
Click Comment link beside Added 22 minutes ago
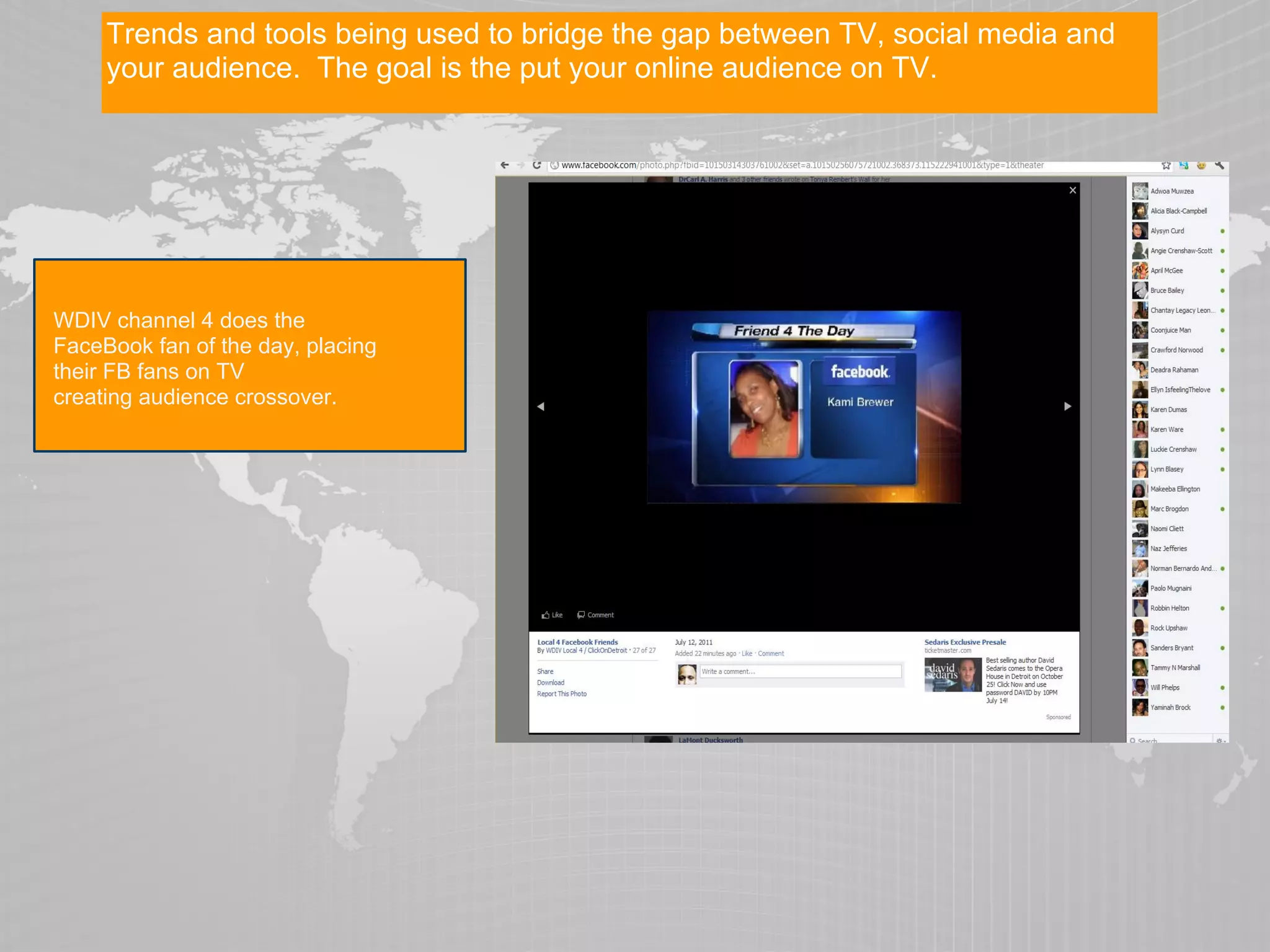pyautogui.click(x=771, y=654)
